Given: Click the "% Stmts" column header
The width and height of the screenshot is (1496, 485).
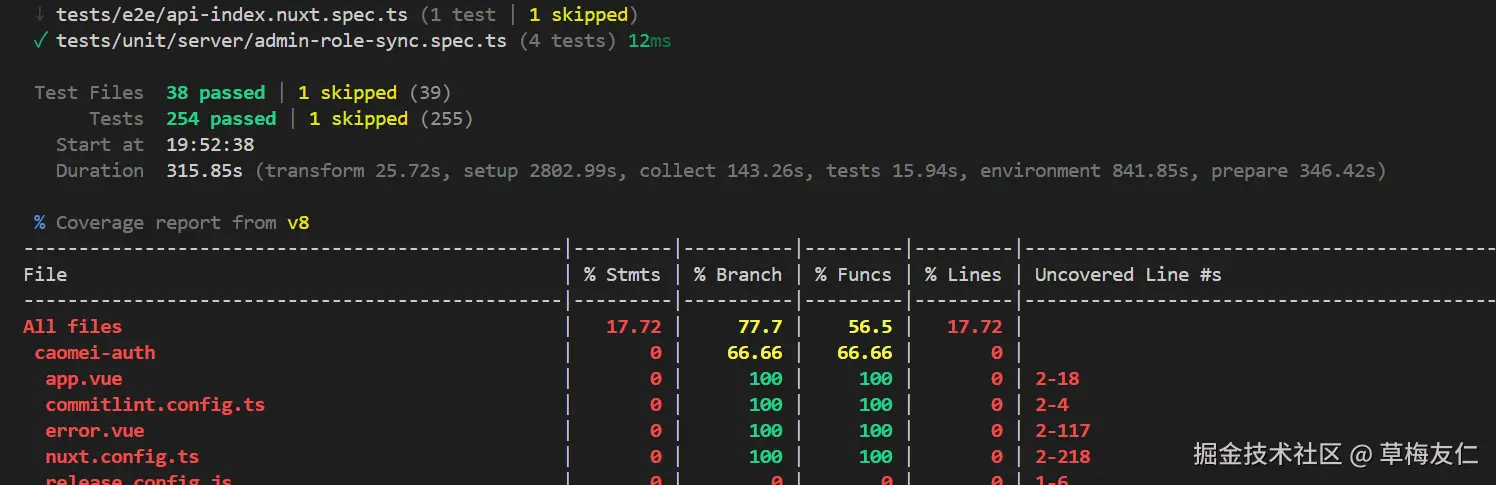Looking at the screenshot, I should click(x=623, y=275).
